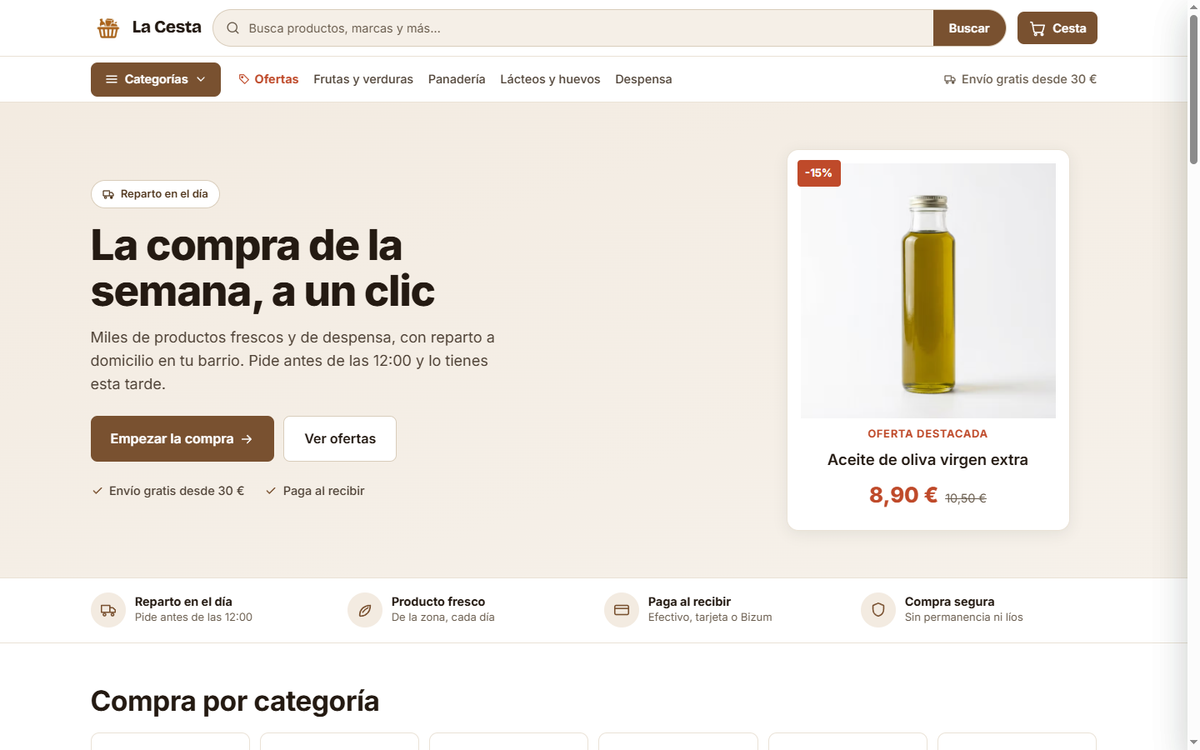Viewport: 1200px width, 750px height.
Task: Click Pide antes de las 12:00 text
Action: 194,618
